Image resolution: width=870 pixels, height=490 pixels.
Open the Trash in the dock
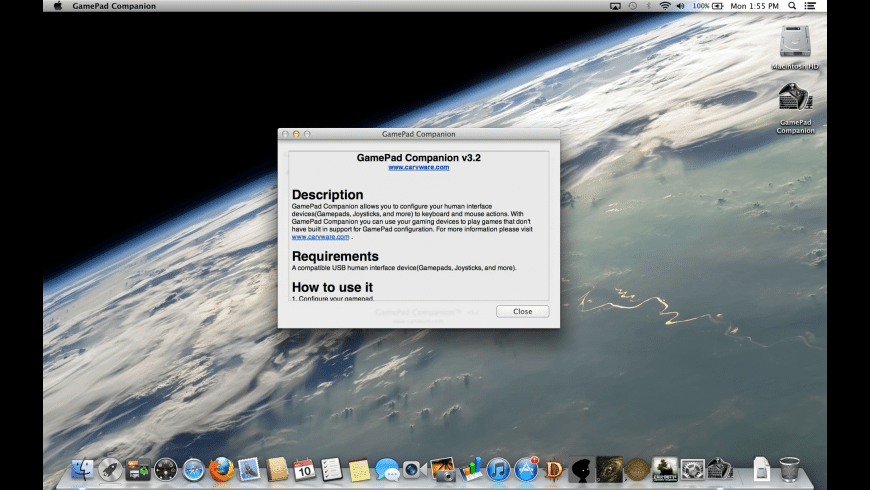click(789, 469)
